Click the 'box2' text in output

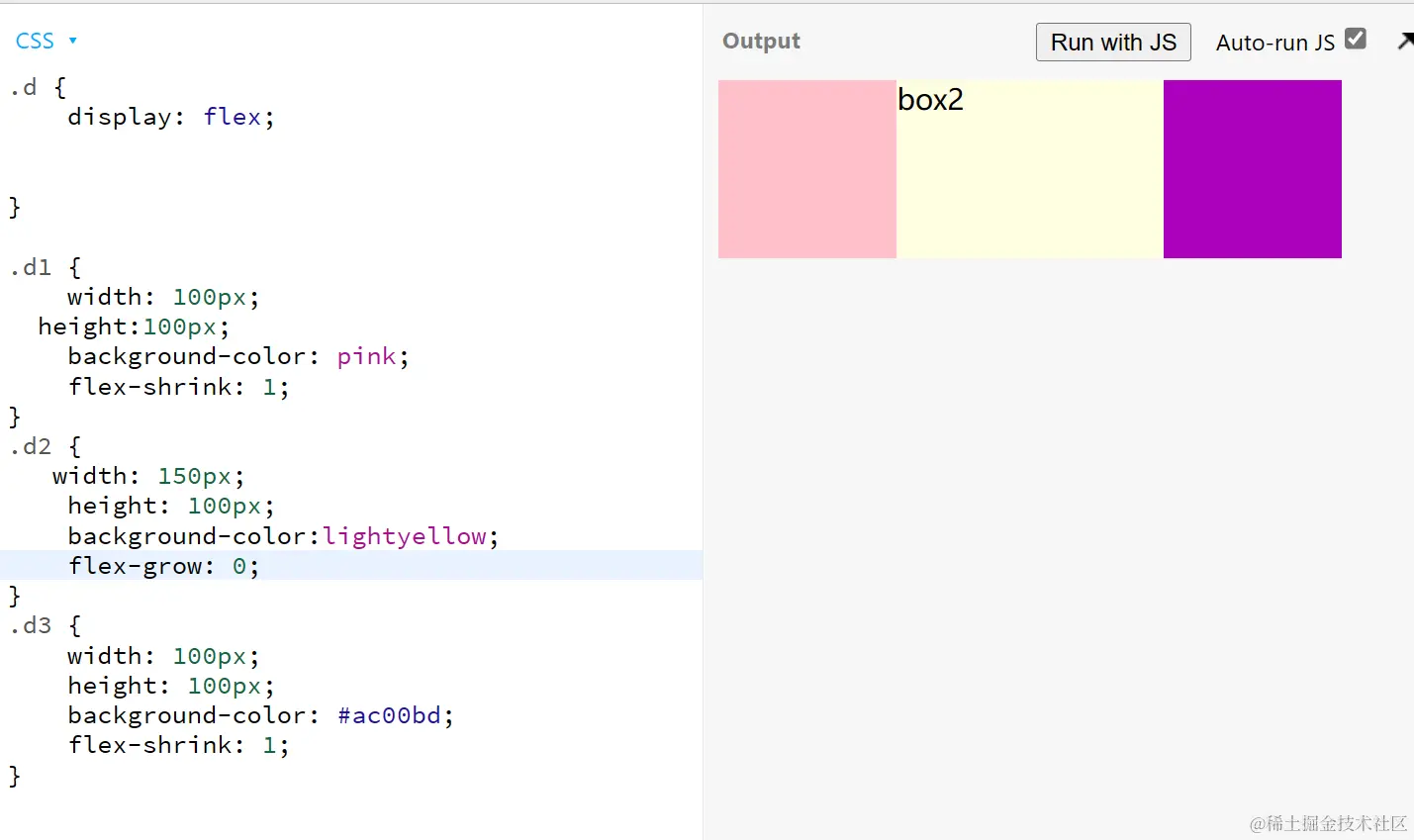click(930, 100)
